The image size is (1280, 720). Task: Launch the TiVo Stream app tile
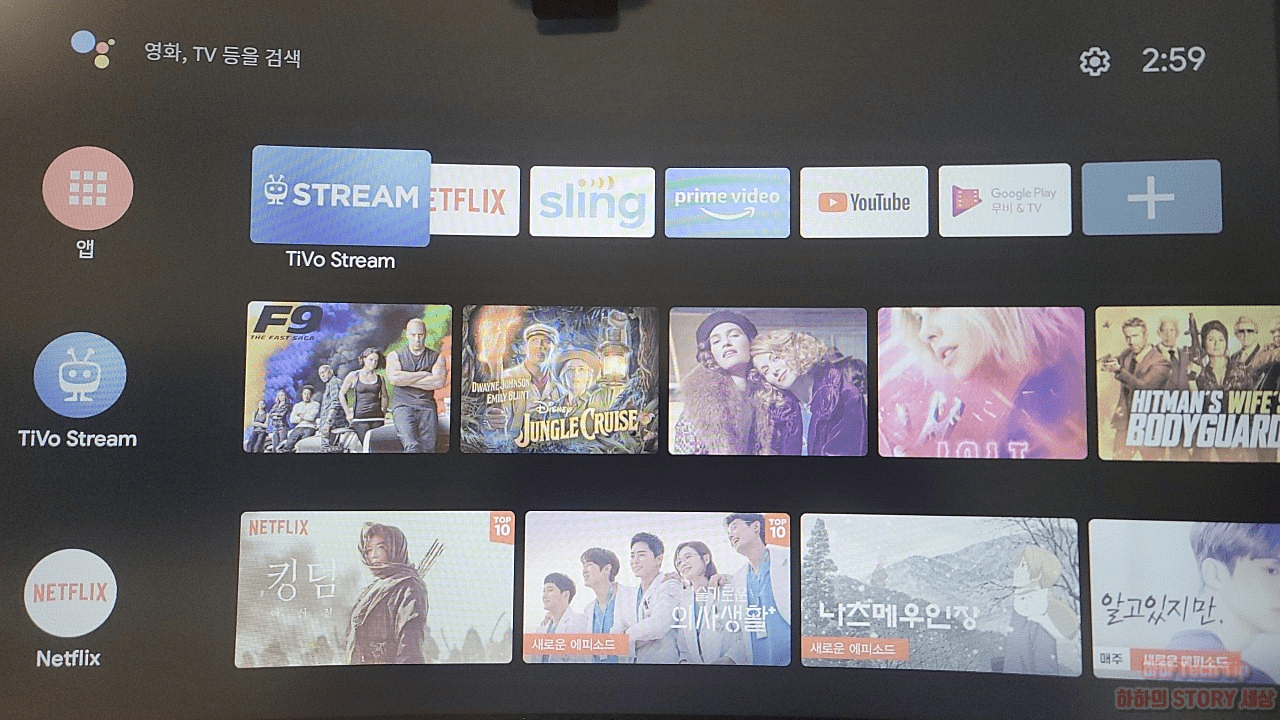(340, 196)
